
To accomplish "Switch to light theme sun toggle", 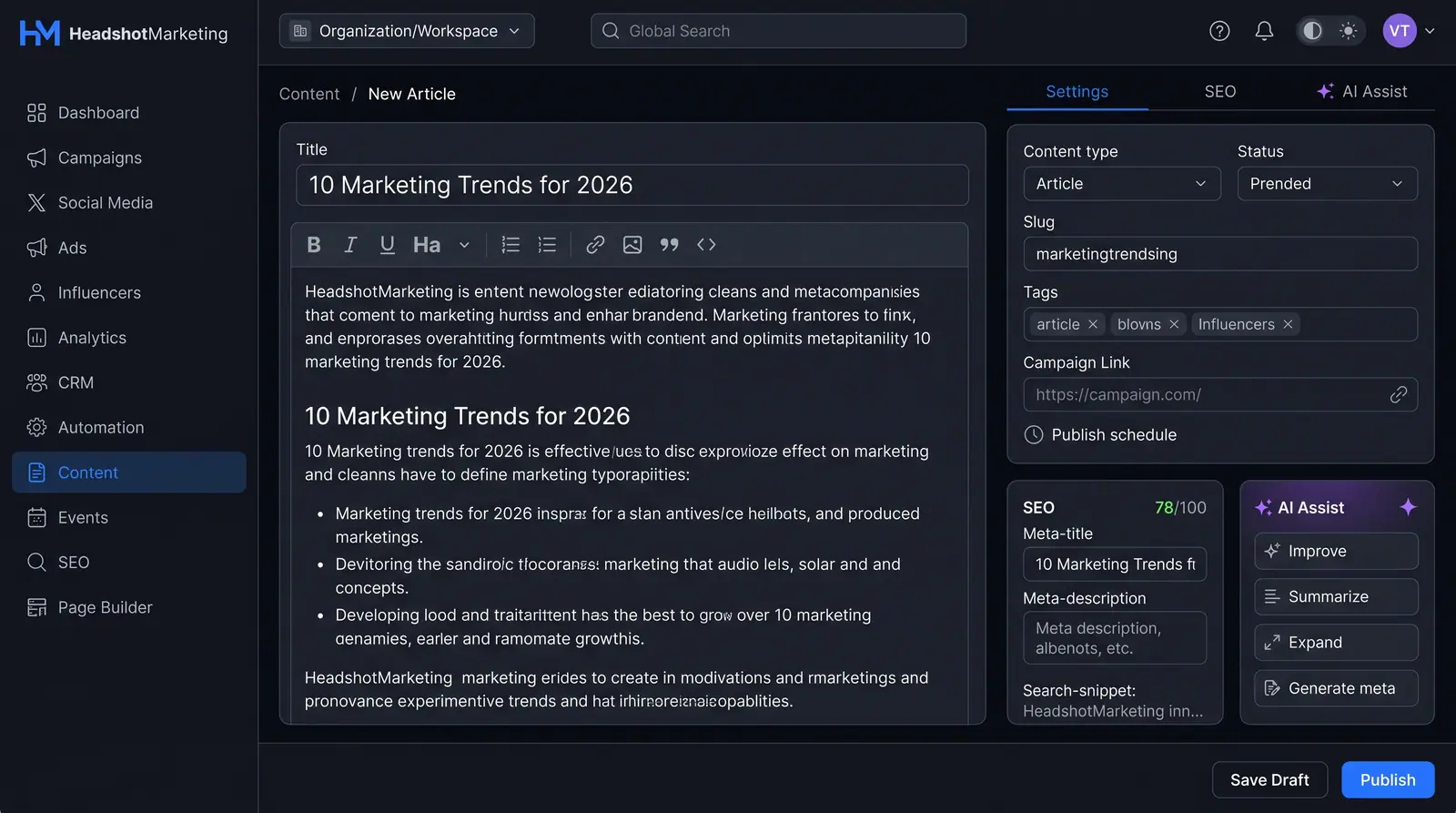I will click(x=1349, y=31).
